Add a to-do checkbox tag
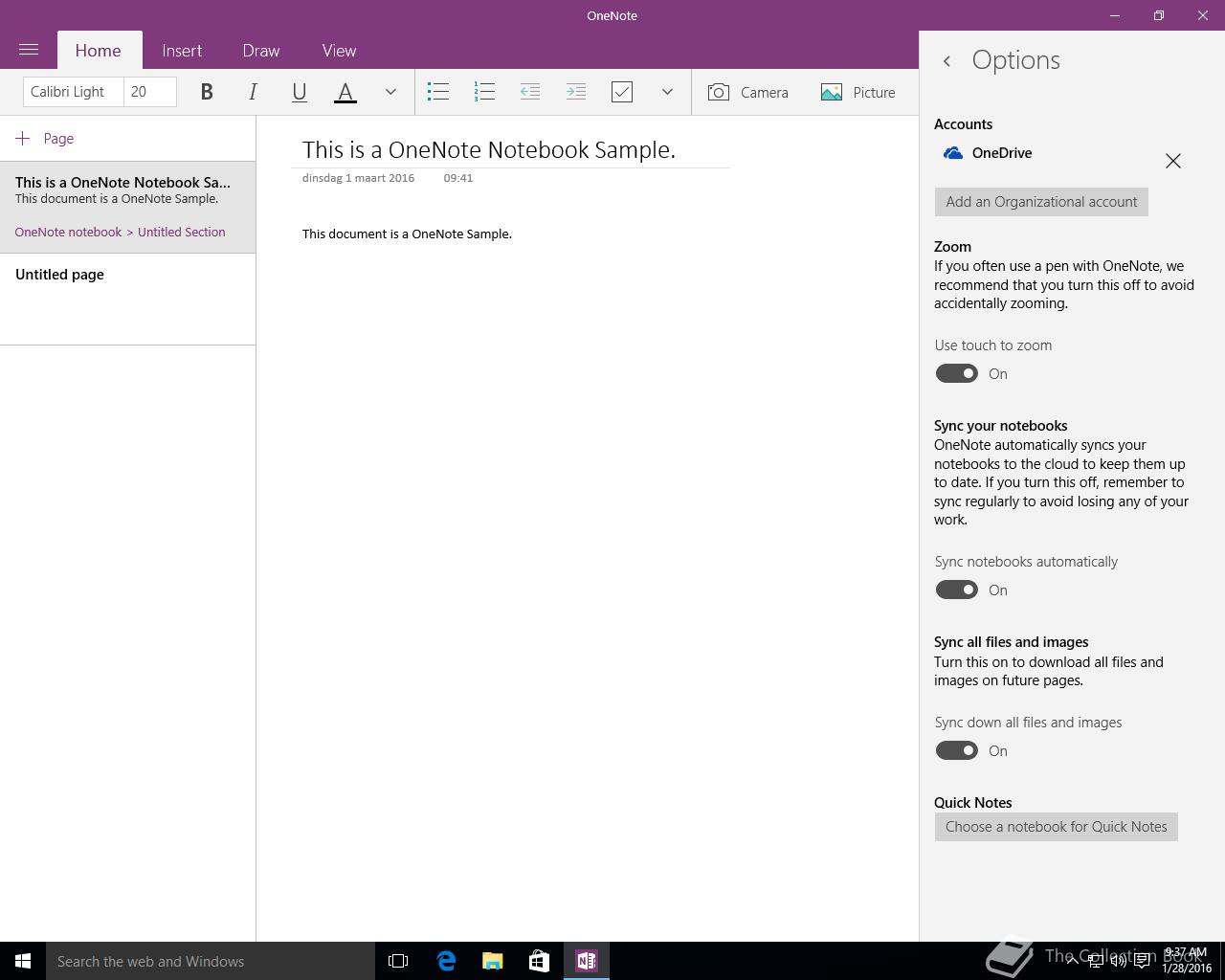The height and width of the screenshot is (980, 1225). 622,92
